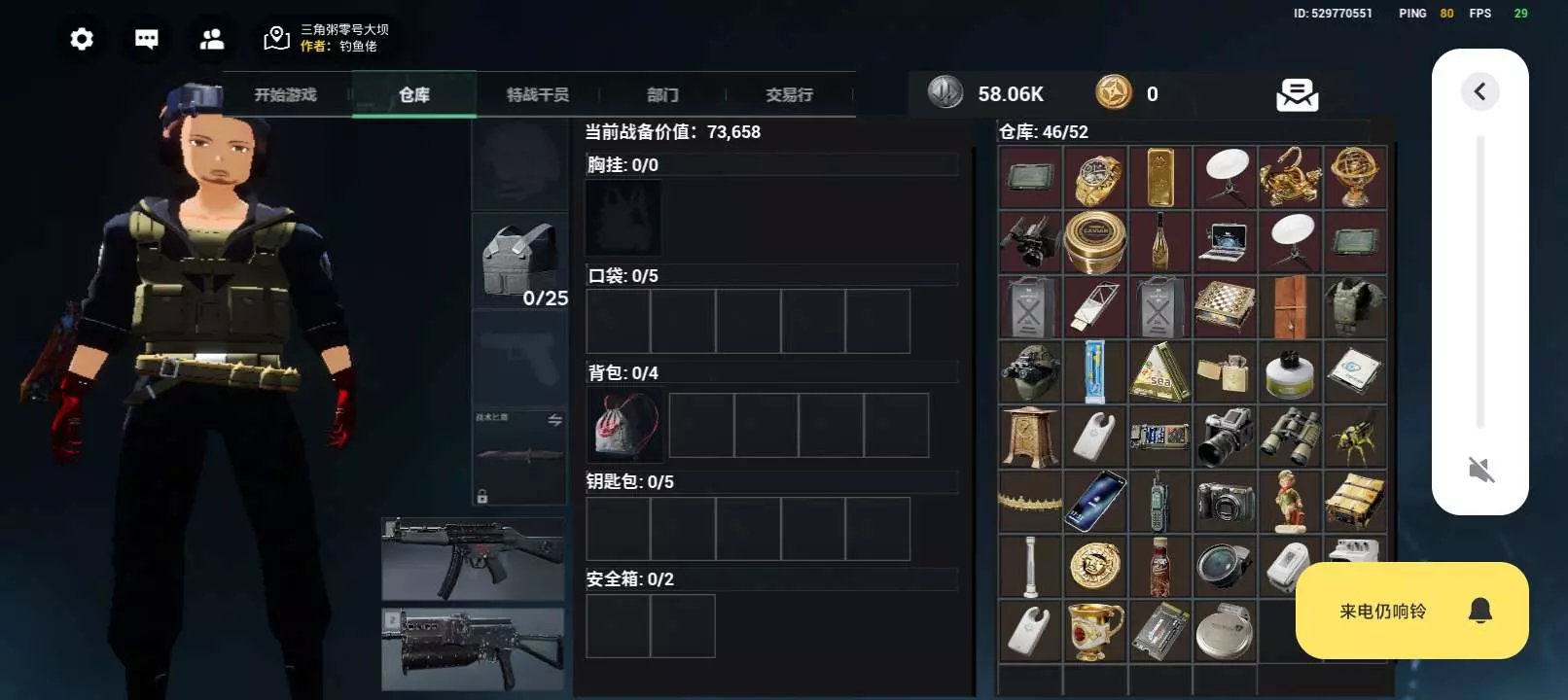Open the friends list icon
1568x700 pixels.
(212, 39)
